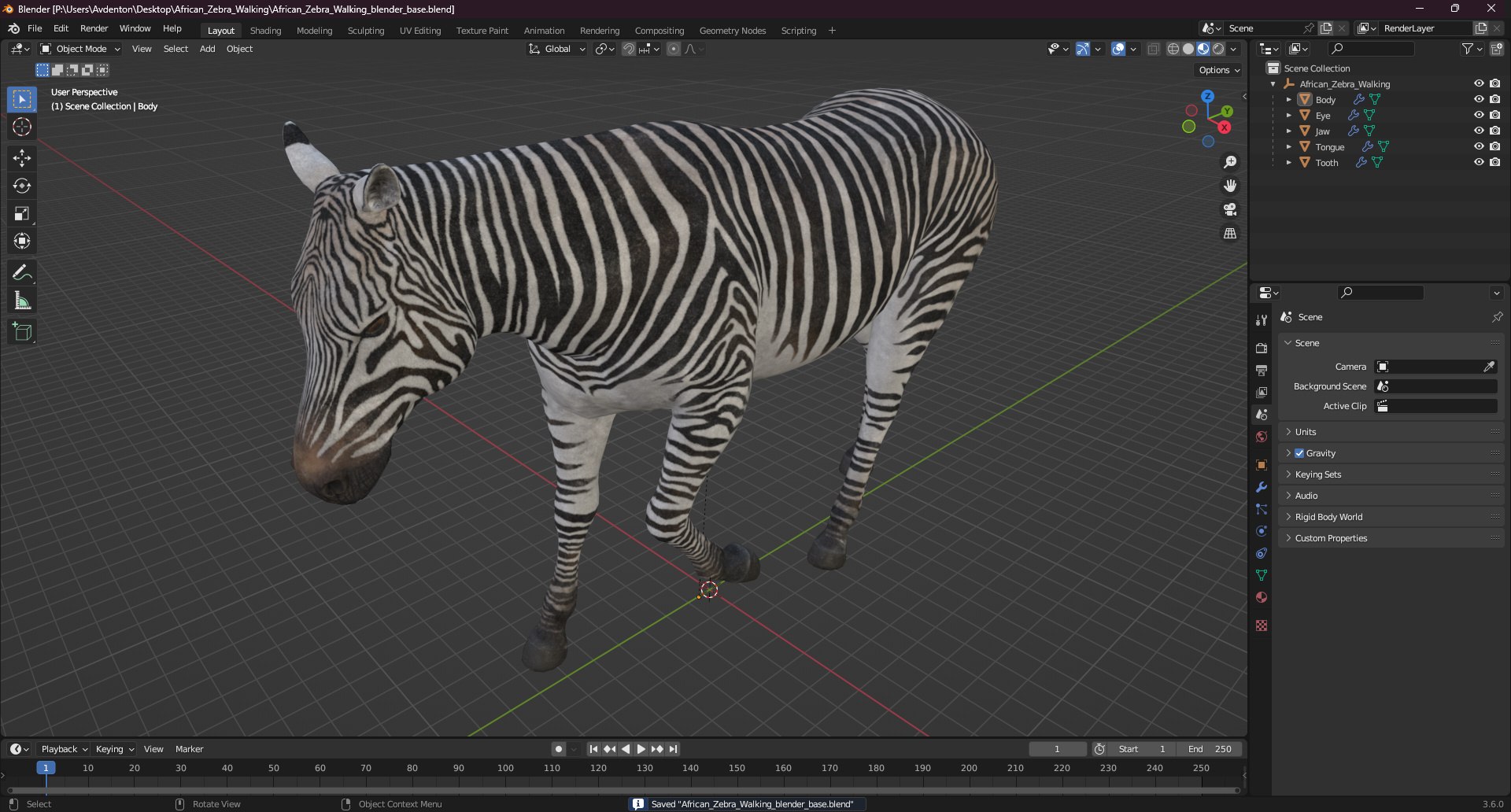Open the View Layer properties tab
The height and width of the screenshot is (812, 1511).
pos(1262,392)
